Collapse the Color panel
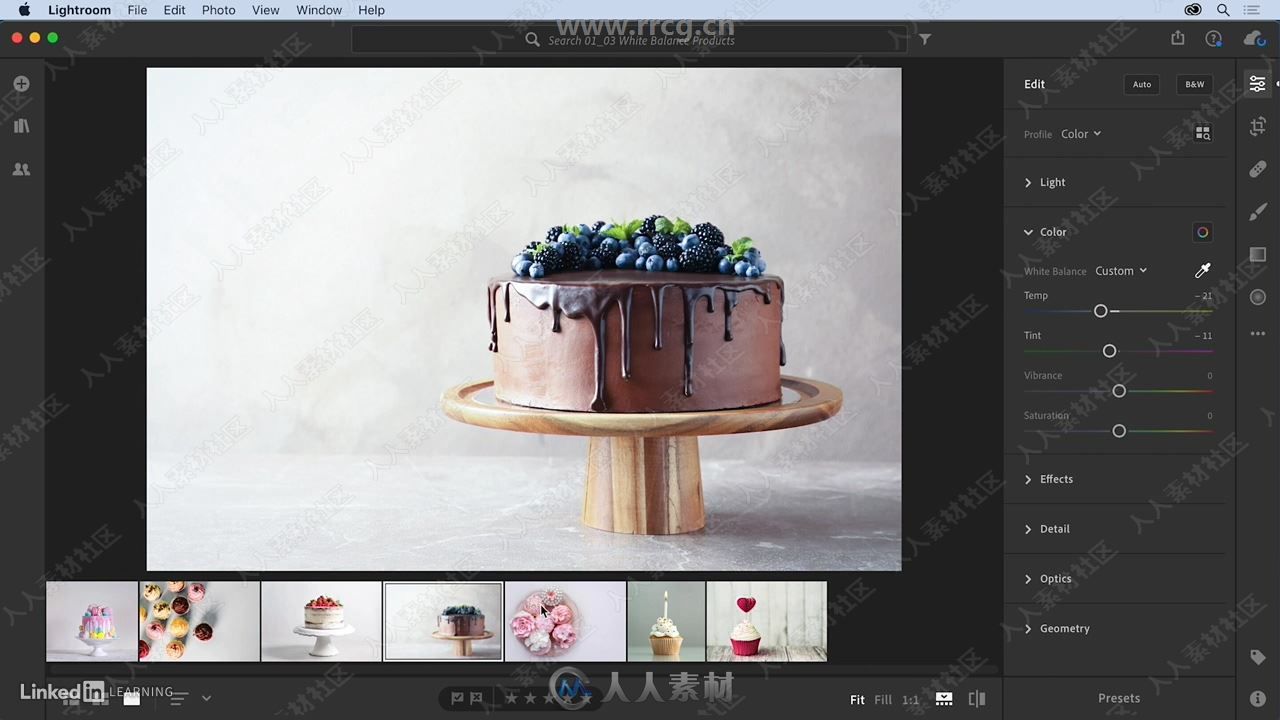Screen dimensions: 1280x720 pyautogui.click(x=1045, y=232)
